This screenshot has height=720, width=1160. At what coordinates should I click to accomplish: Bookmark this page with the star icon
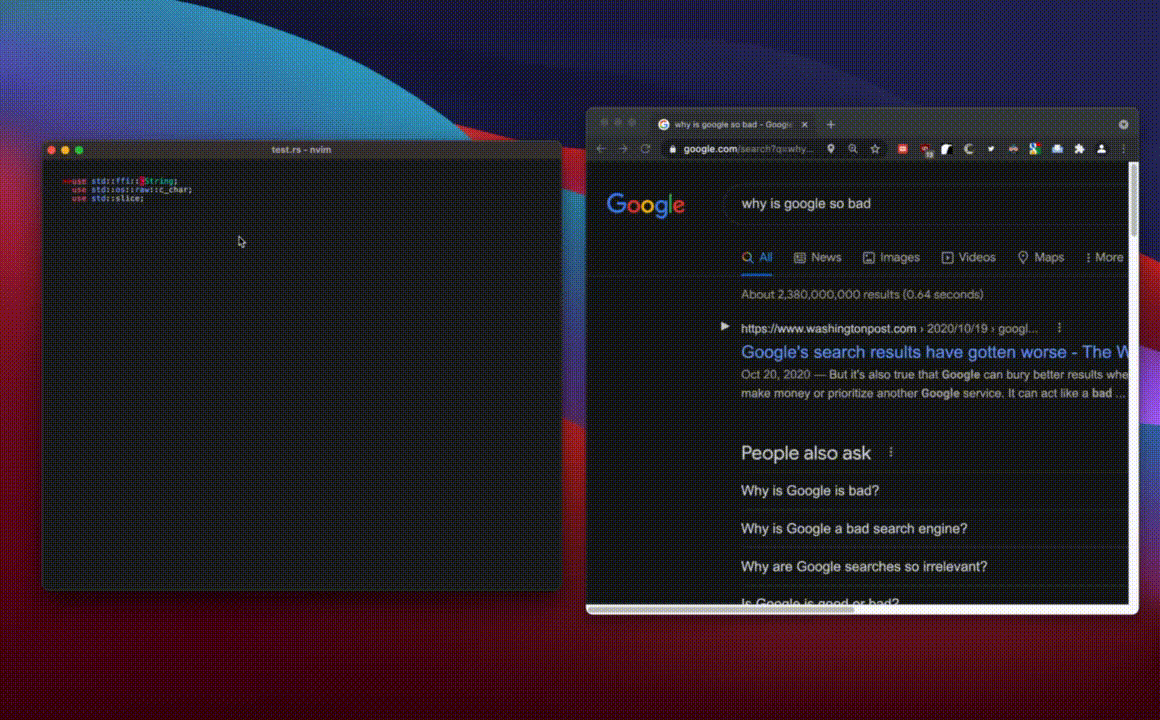pos(875,149)
